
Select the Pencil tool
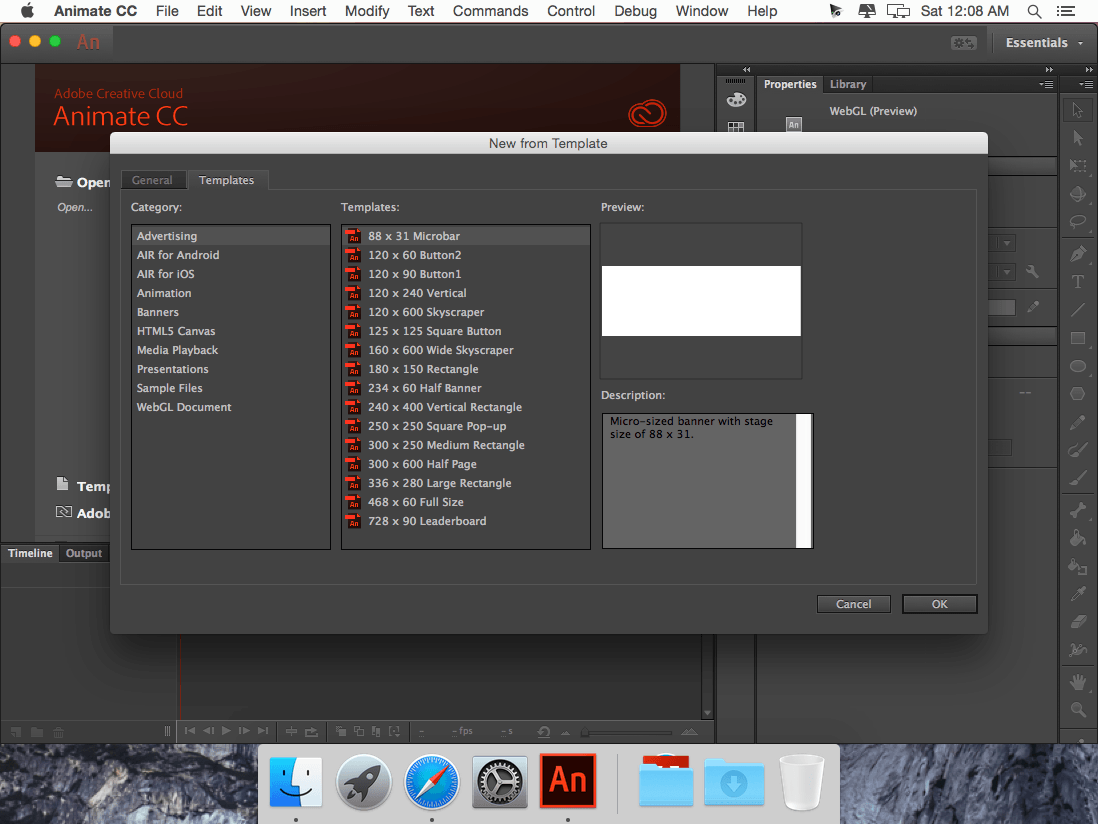[1078, 422]
